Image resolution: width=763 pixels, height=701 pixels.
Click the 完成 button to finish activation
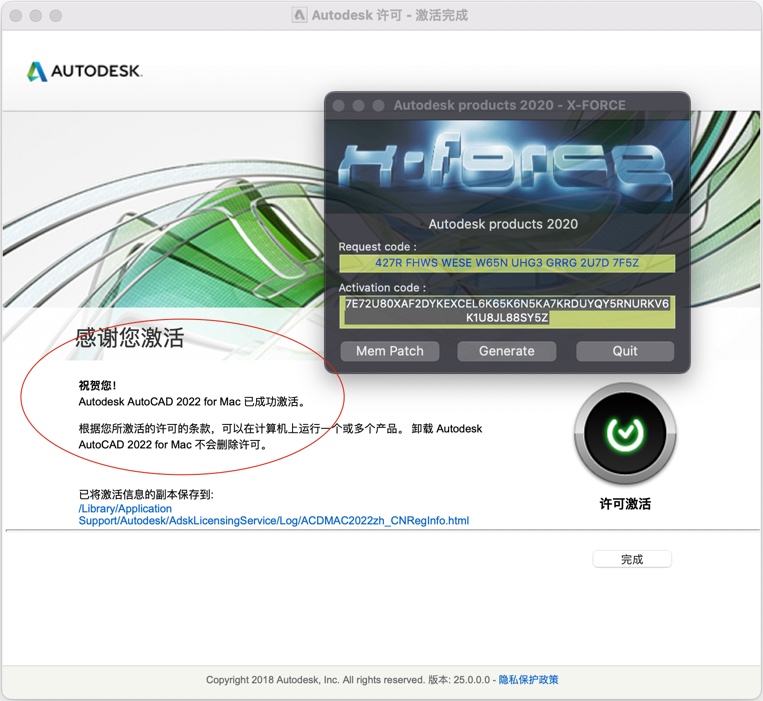[x=632, y=559]
